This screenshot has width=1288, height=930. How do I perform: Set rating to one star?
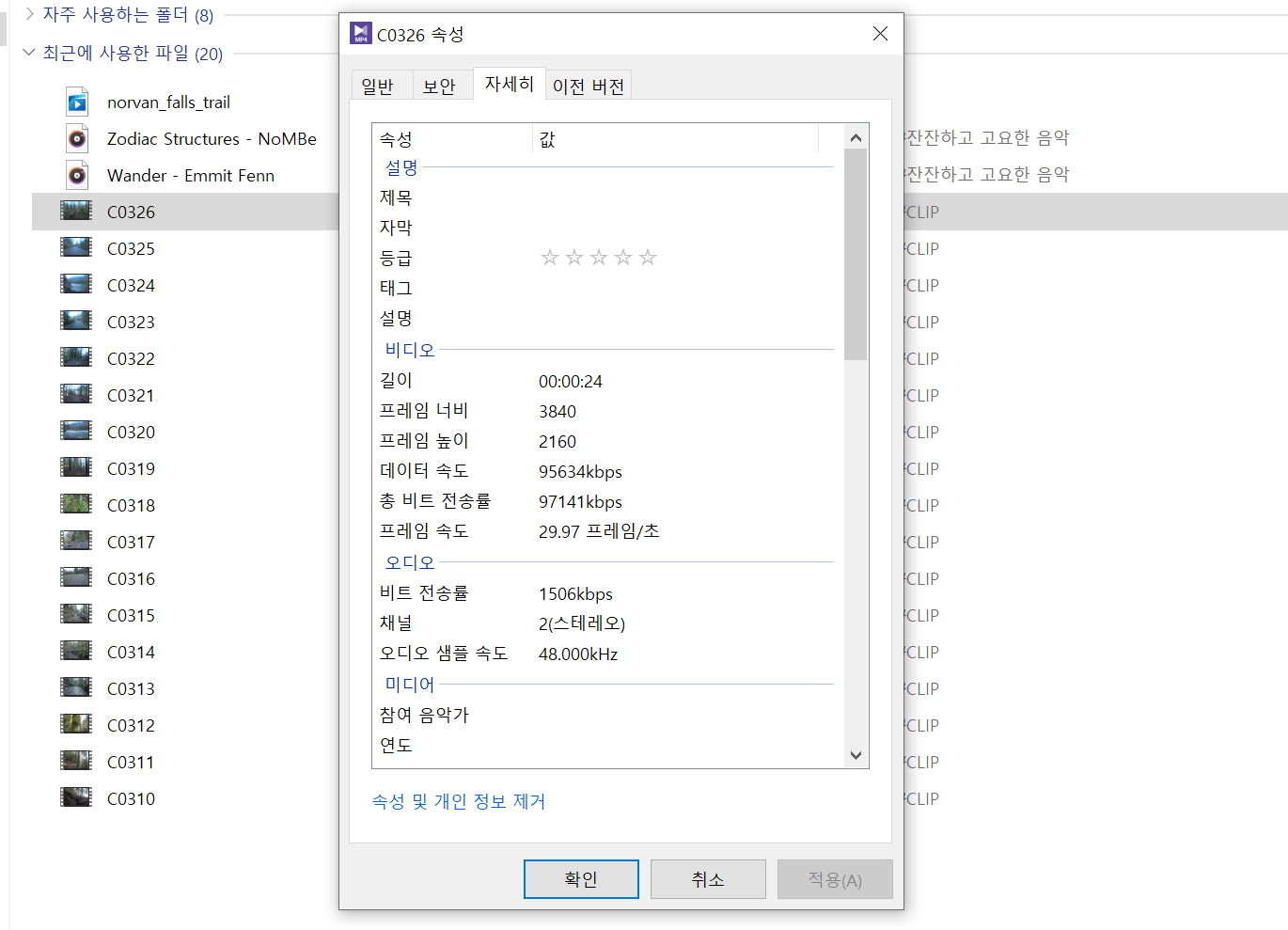click(x=550, y=258)
